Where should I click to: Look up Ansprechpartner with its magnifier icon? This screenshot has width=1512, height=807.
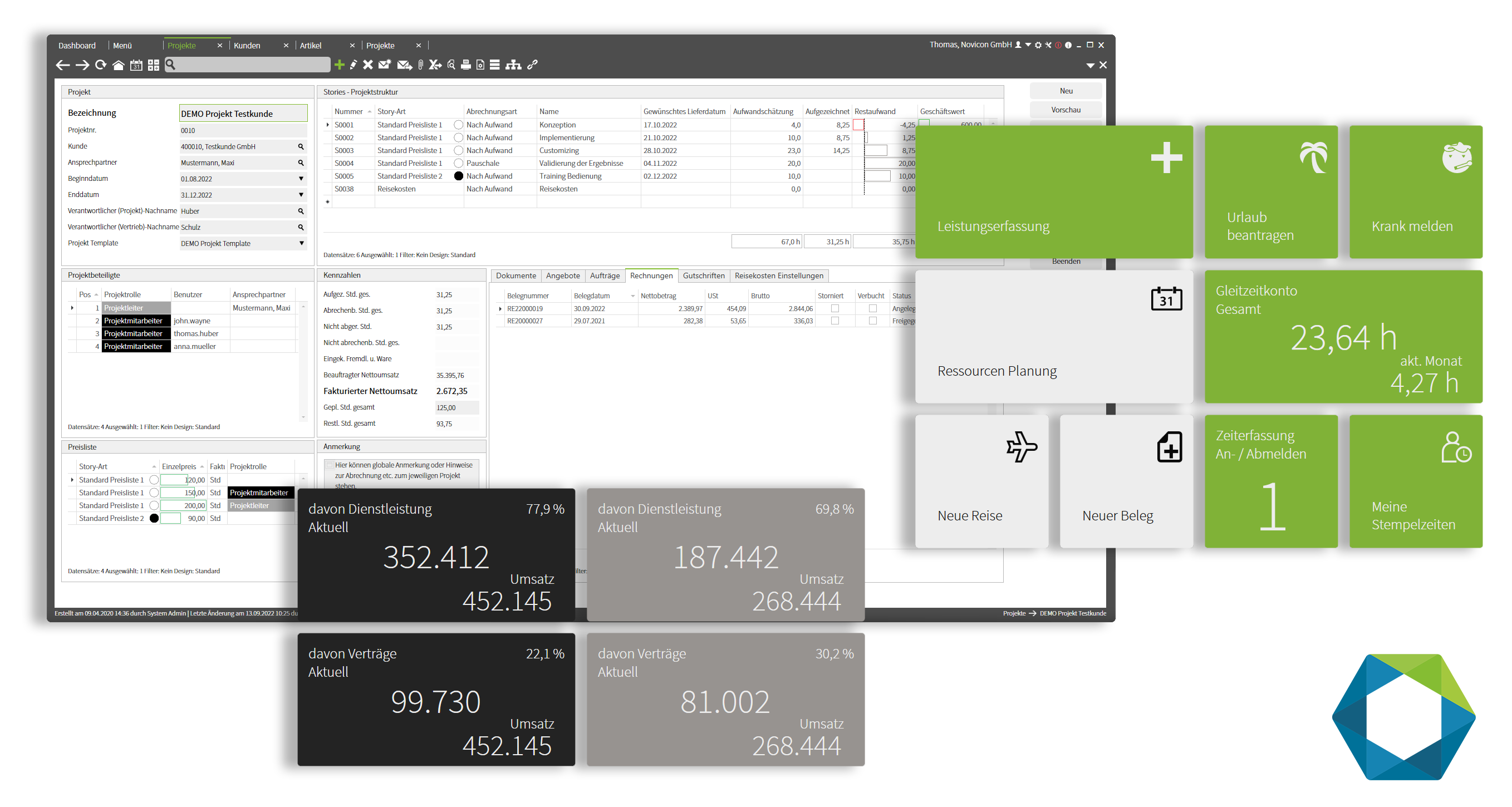pos(301,163)
